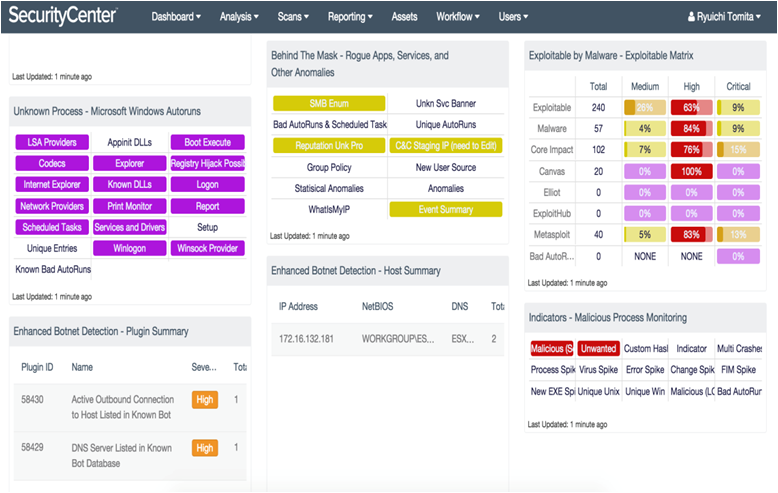Viewport: 778px width, 493px height.
Task: Open the Scans dropdown
Action: [x=293, y=16]
